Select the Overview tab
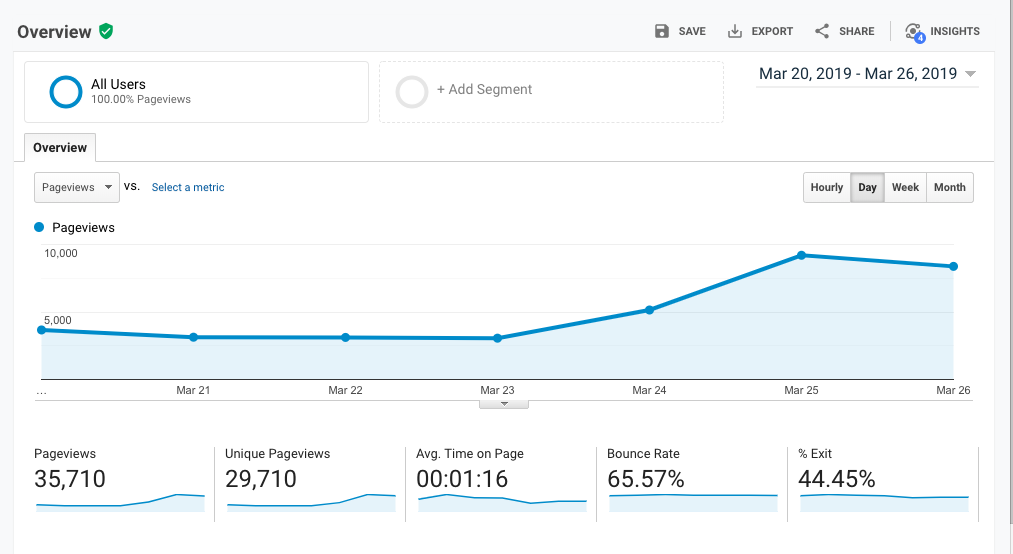1013x554 pixels. coord(60,147)
